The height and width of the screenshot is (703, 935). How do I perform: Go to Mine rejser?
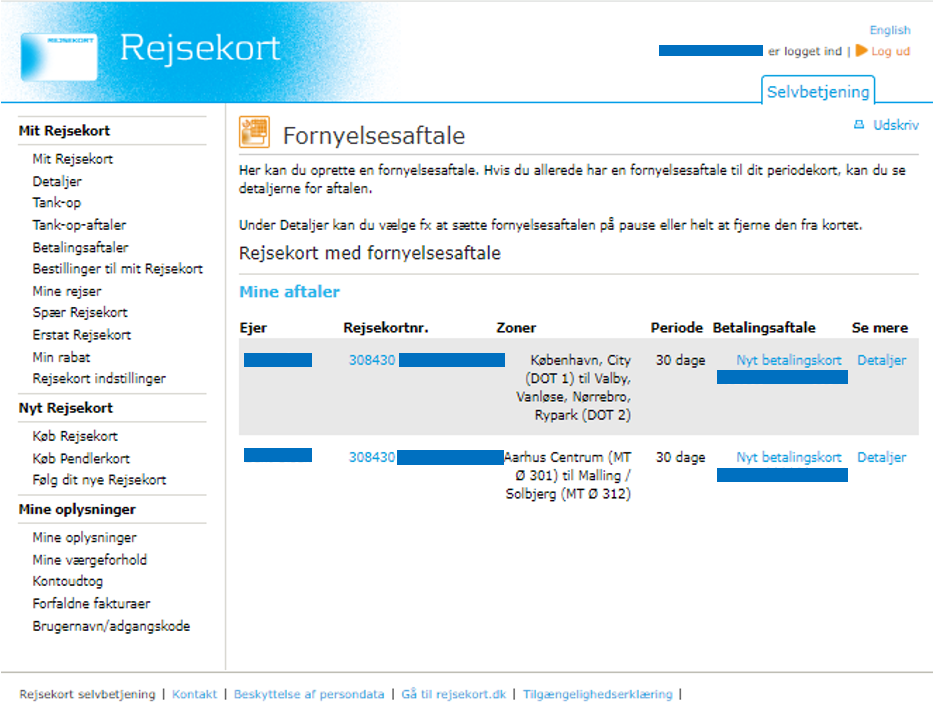pyautogui.click(x=67, y=291)
